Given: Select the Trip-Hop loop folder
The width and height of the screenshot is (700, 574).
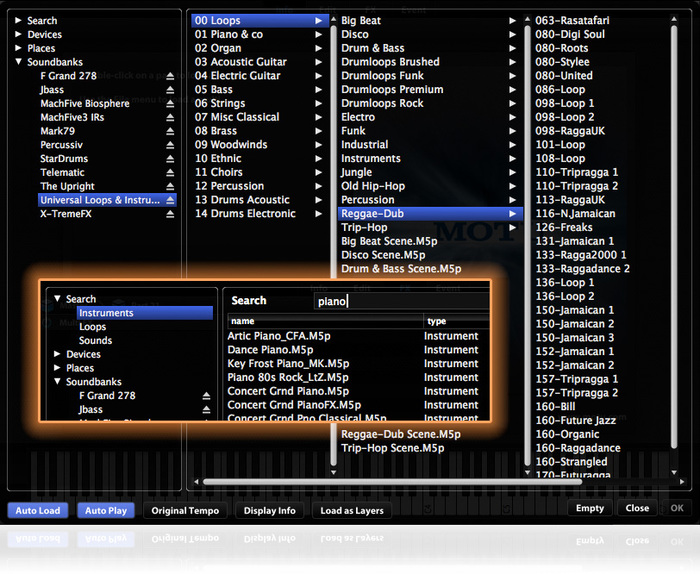Looking at the screenshot, I should pyautogui.click(x=429, y=228).
